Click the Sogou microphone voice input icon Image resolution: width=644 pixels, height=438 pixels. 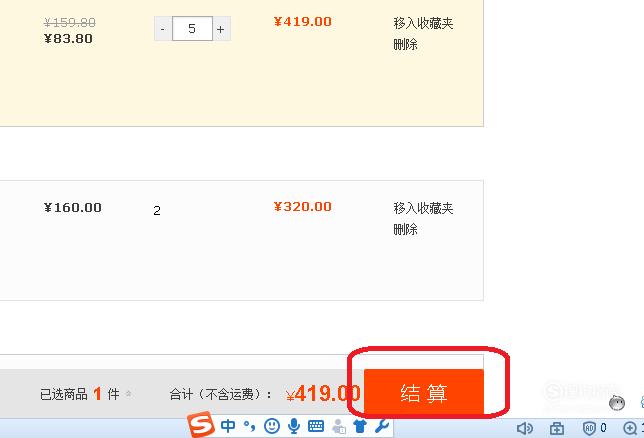[294, 426]
